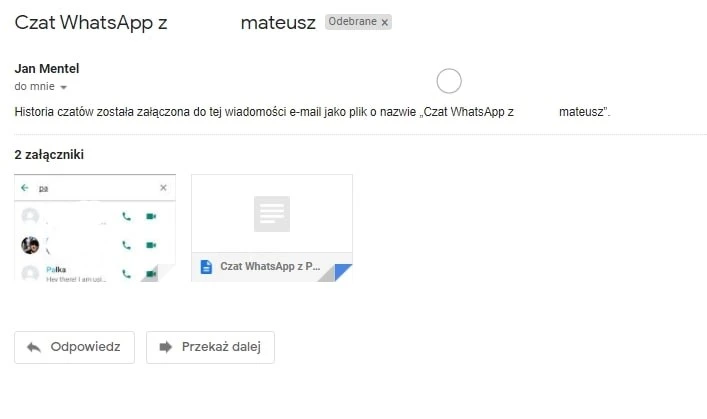Click the back arrow in screenshot attachment
Screen dimensions: 707x419
pyautogui.click(x=25, y=187)
